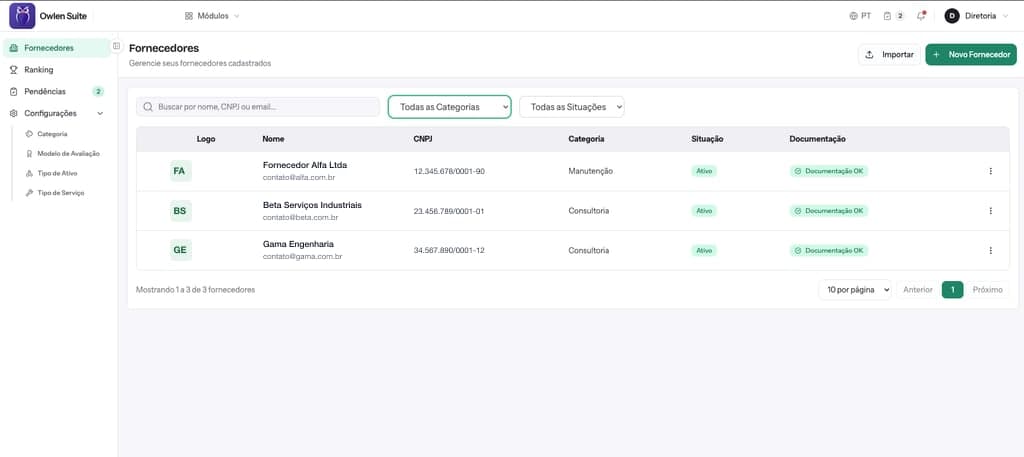Click Ativo badge for Fornecedor Alfa
Image resolution: width=1024 pixels, height=457 pixels.
704,171
